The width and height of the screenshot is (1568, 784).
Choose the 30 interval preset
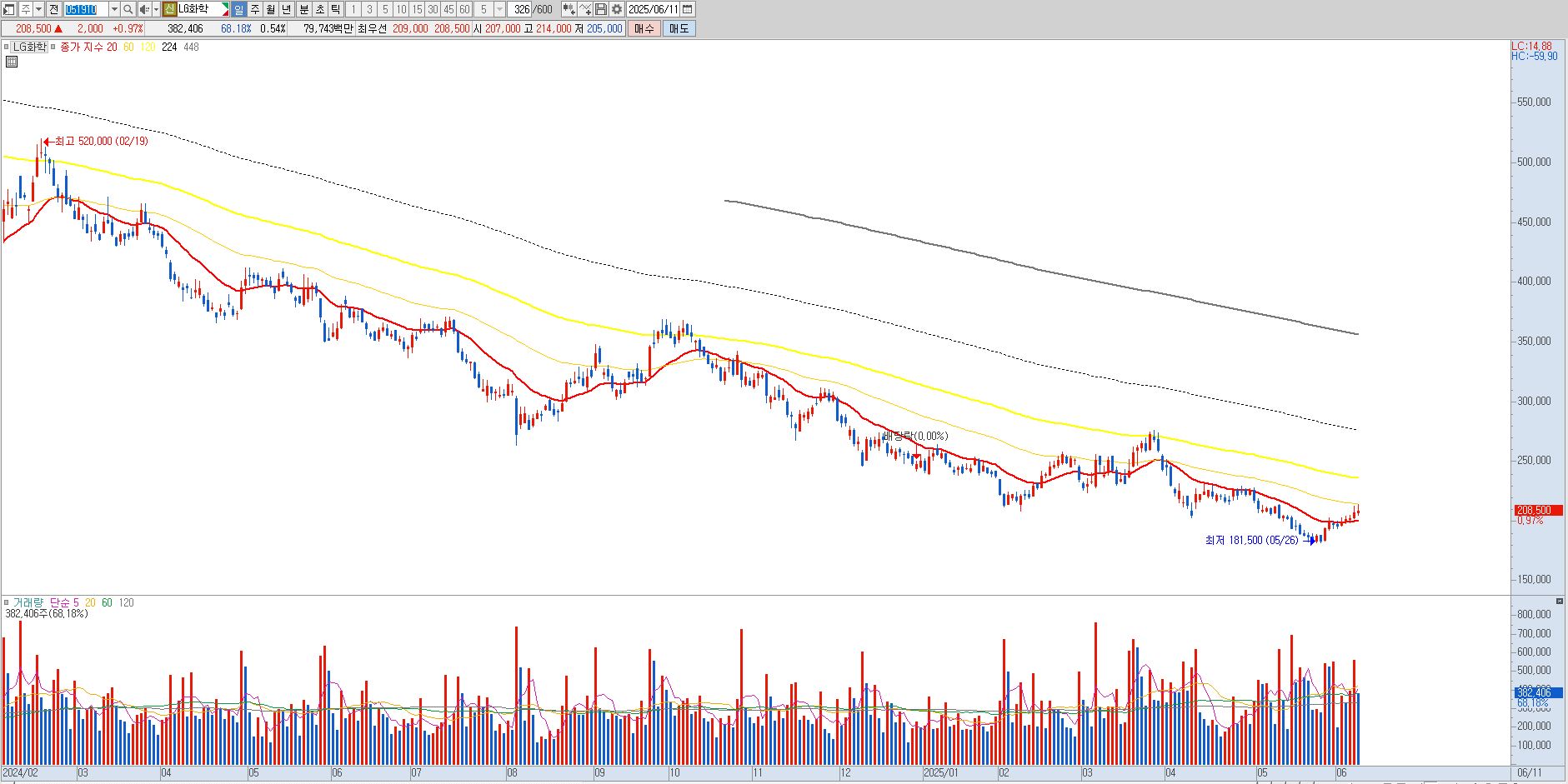(433, 9)
